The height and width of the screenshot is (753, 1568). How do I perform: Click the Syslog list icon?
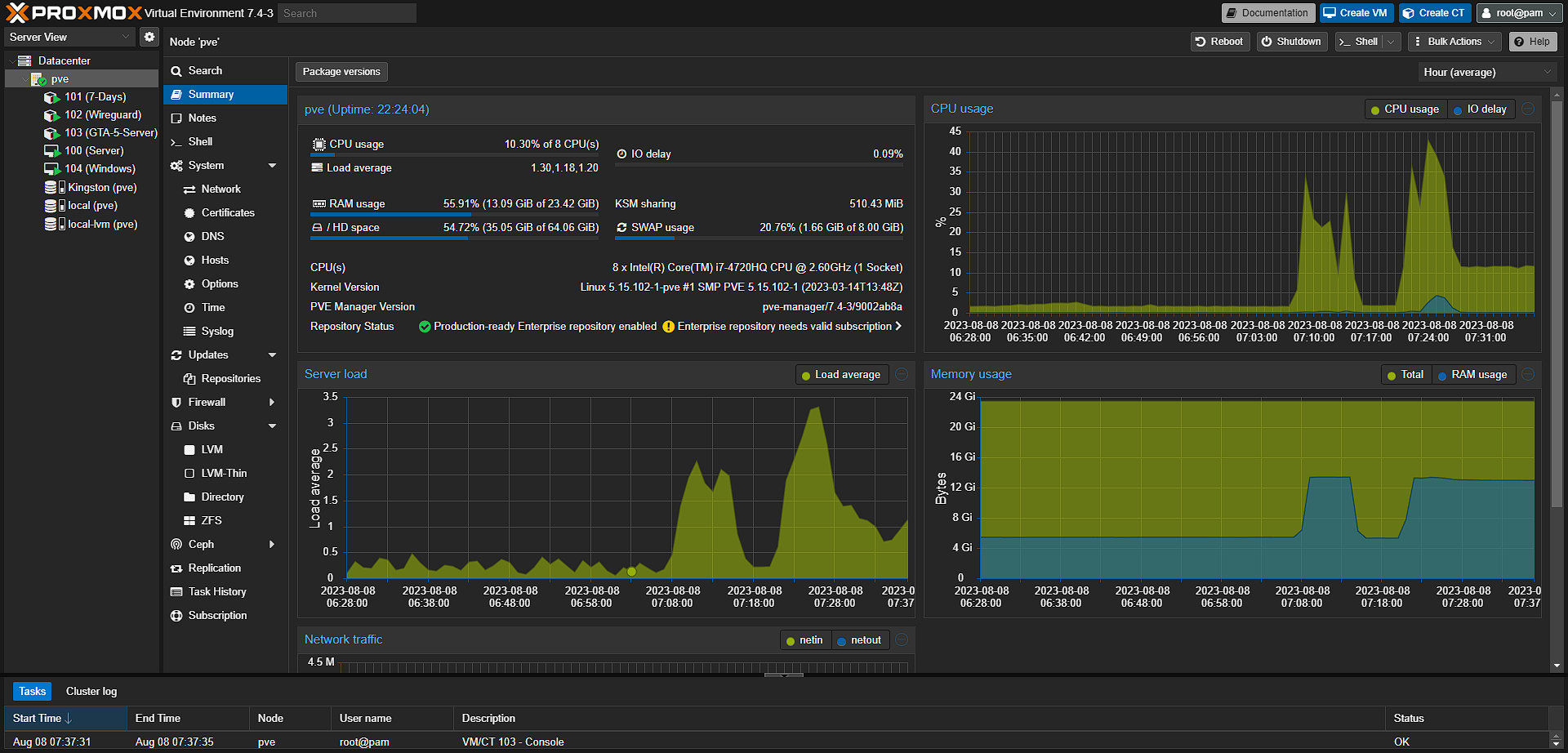tap(189, 332)
